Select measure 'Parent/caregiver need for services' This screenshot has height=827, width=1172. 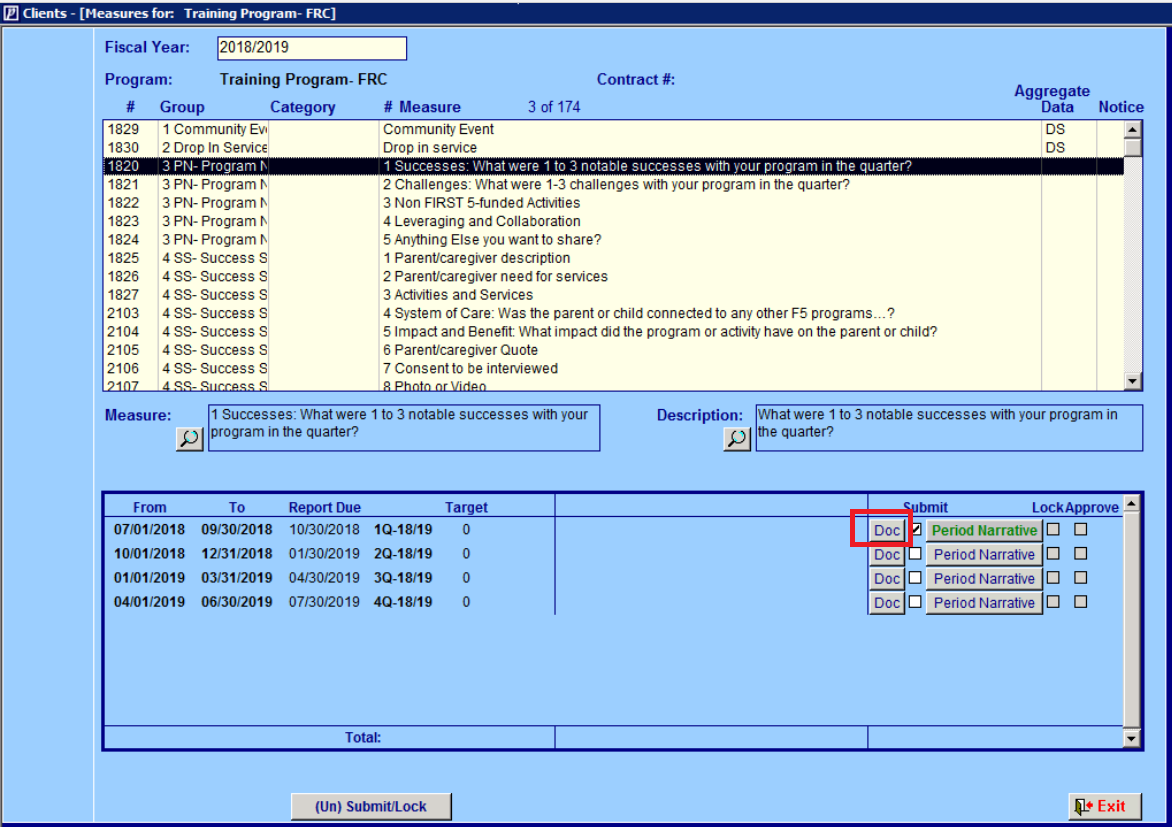[x=613, y=276]
